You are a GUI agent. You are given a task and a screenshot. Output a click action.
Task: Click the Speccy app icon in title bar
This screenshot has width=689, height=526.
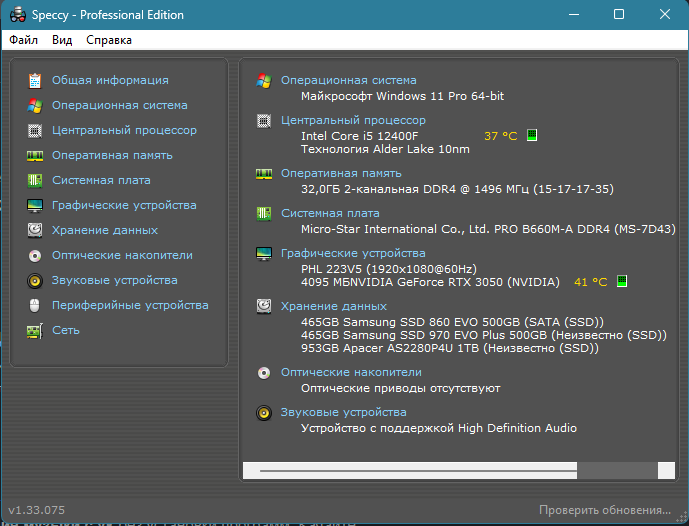(18, 15)
